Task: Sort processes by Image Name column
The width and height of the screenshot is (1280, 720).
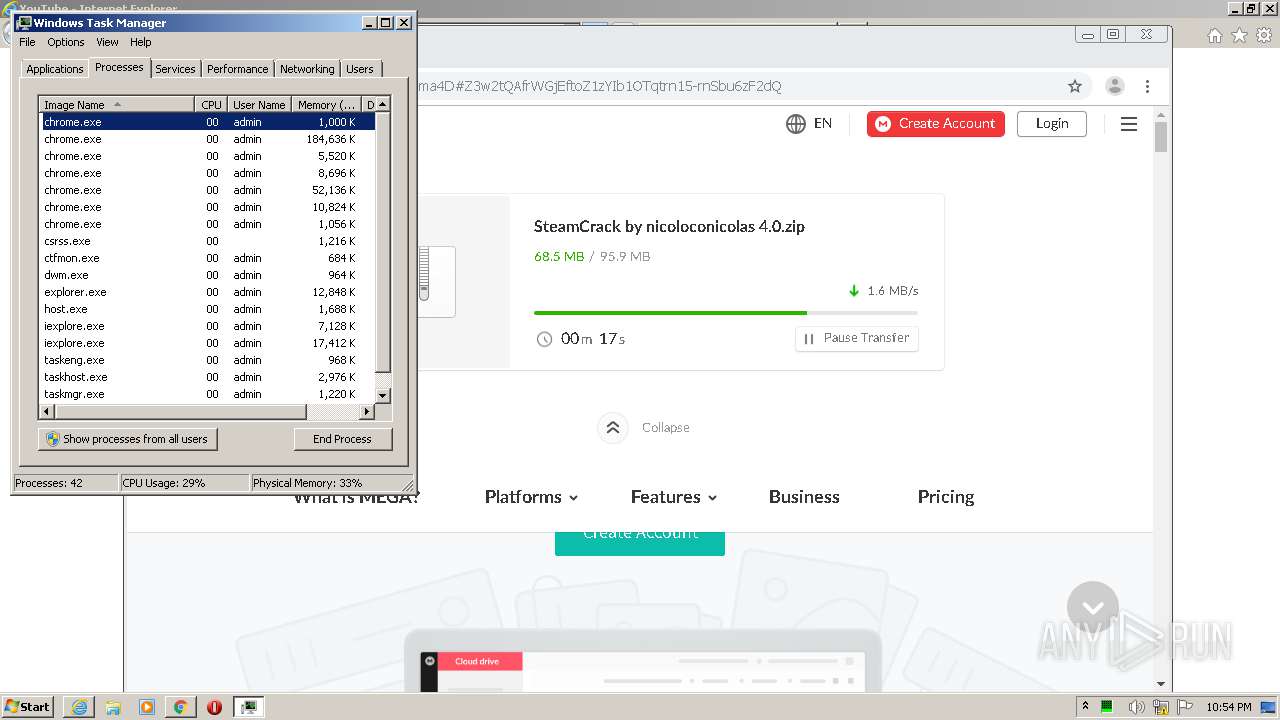Action: (117, 105)
